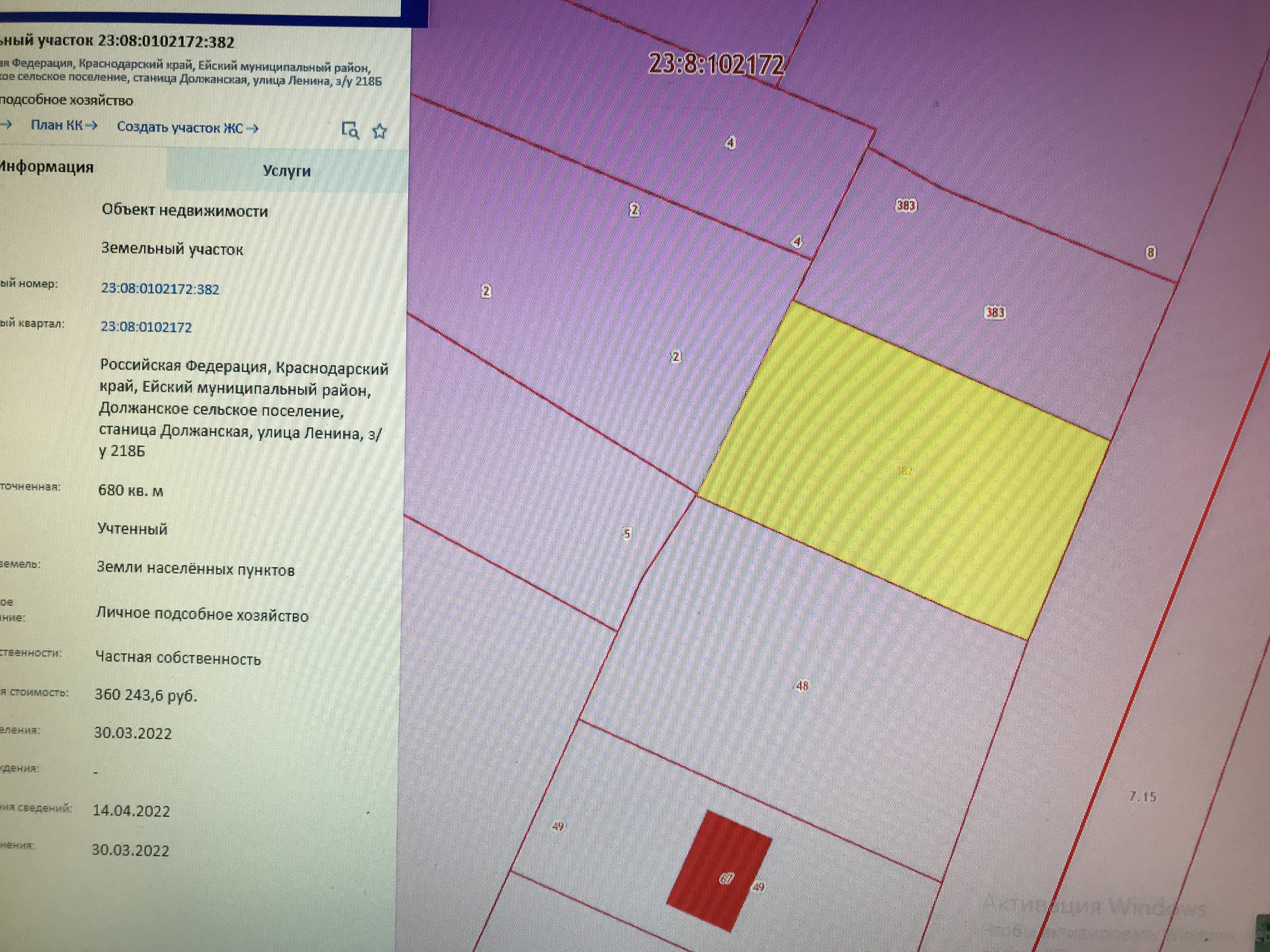Open cadastral quarter link 23:08:0102172 in details

146,327
